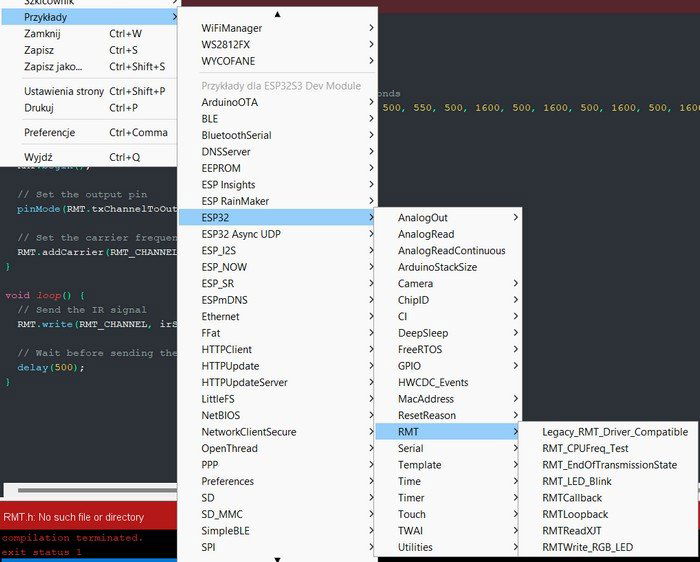Image resolution: width=700 pixels, height=562 pixels.
Task: Open SD_MMC examples submenu
Action: [277, 515]
